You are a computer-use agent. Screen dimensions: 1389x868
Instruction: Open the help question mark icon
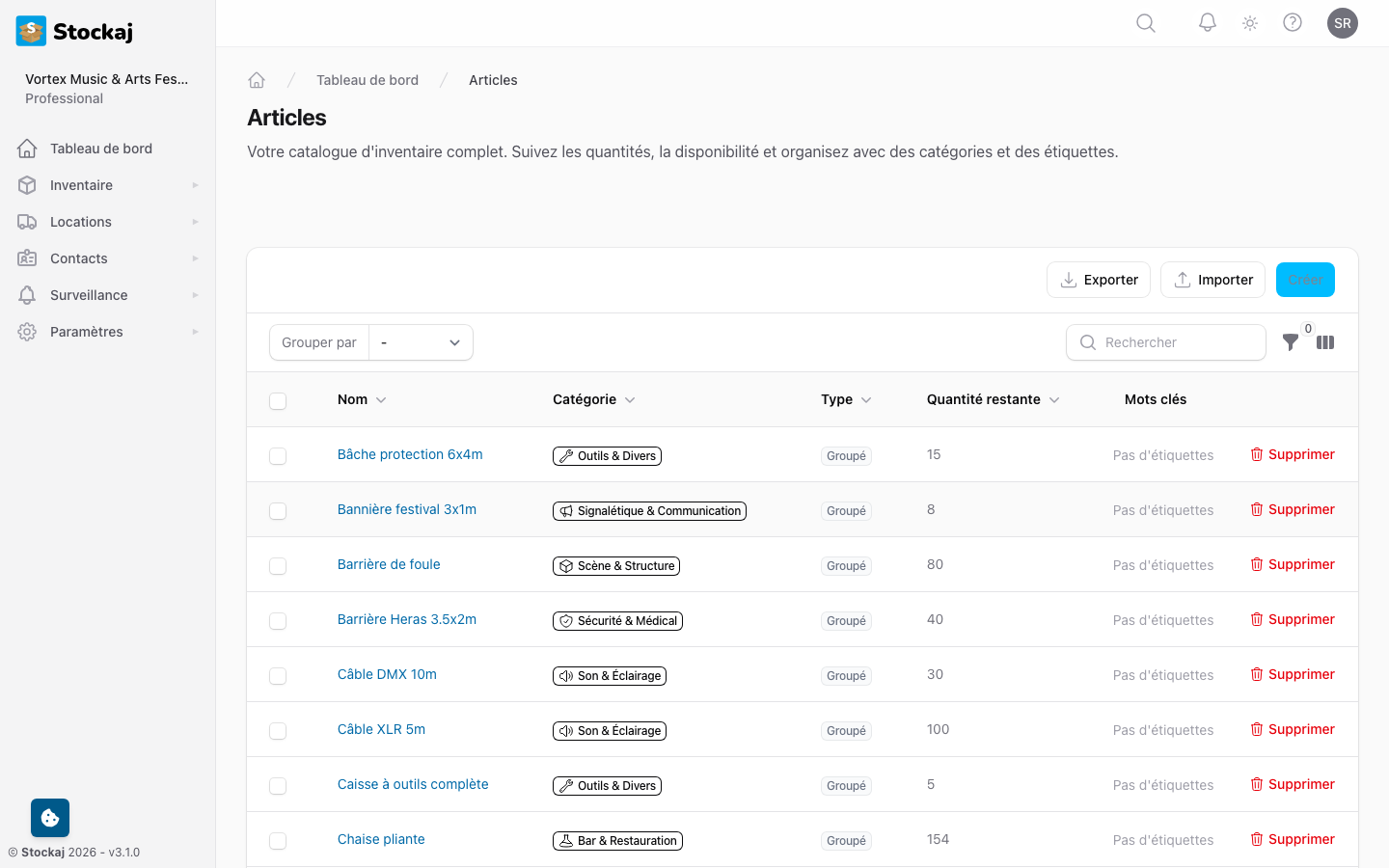[x=1293, y=22]
